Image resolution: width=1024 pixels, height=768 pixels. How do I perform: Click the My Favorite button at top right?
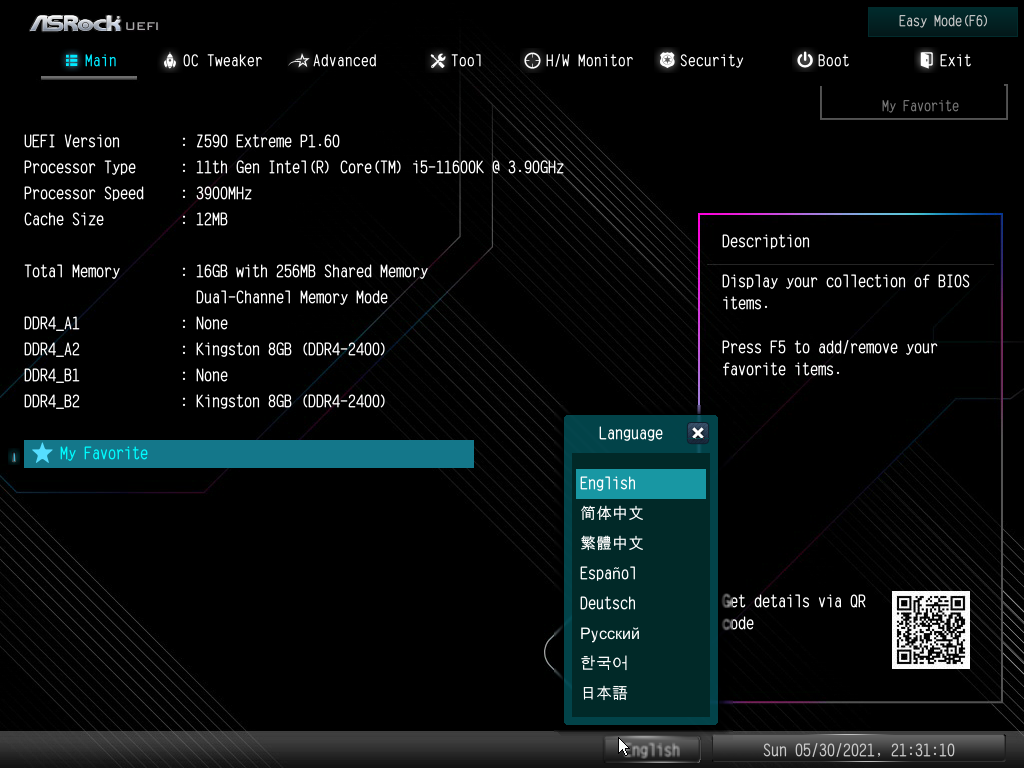point(919,105)
